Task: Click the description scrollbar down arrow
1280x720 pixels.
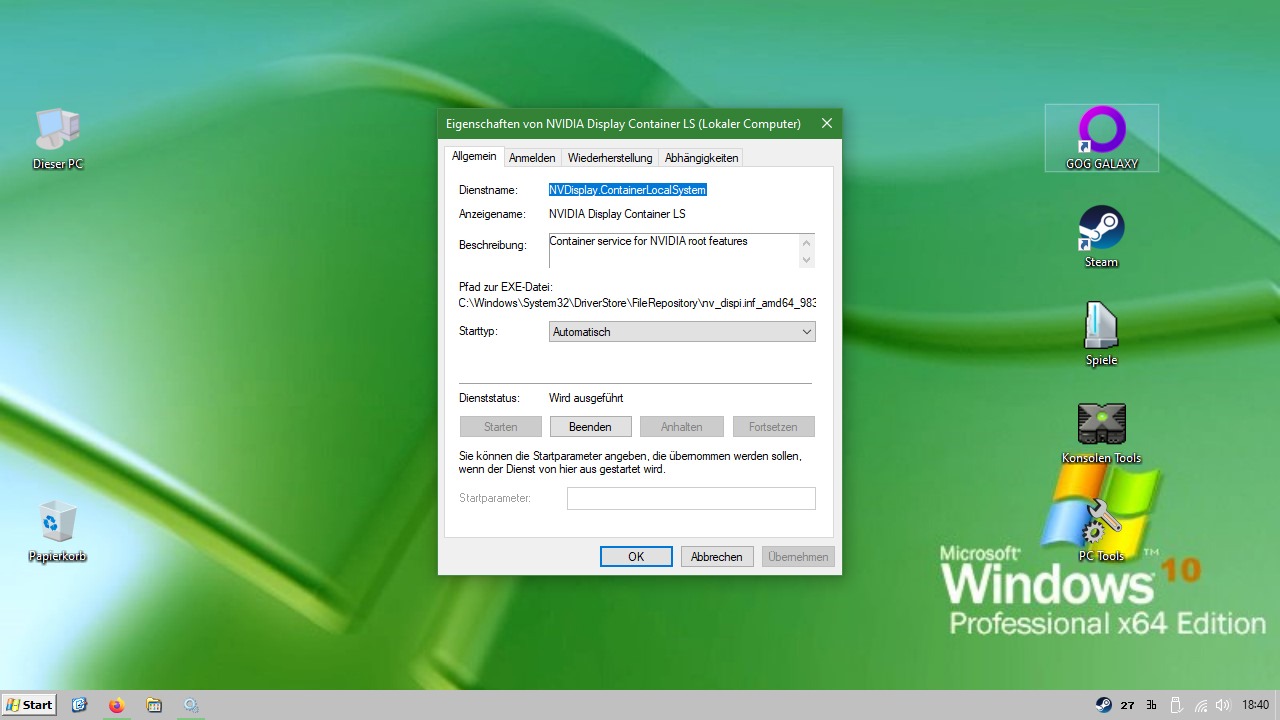Action: tap(807, 259)
